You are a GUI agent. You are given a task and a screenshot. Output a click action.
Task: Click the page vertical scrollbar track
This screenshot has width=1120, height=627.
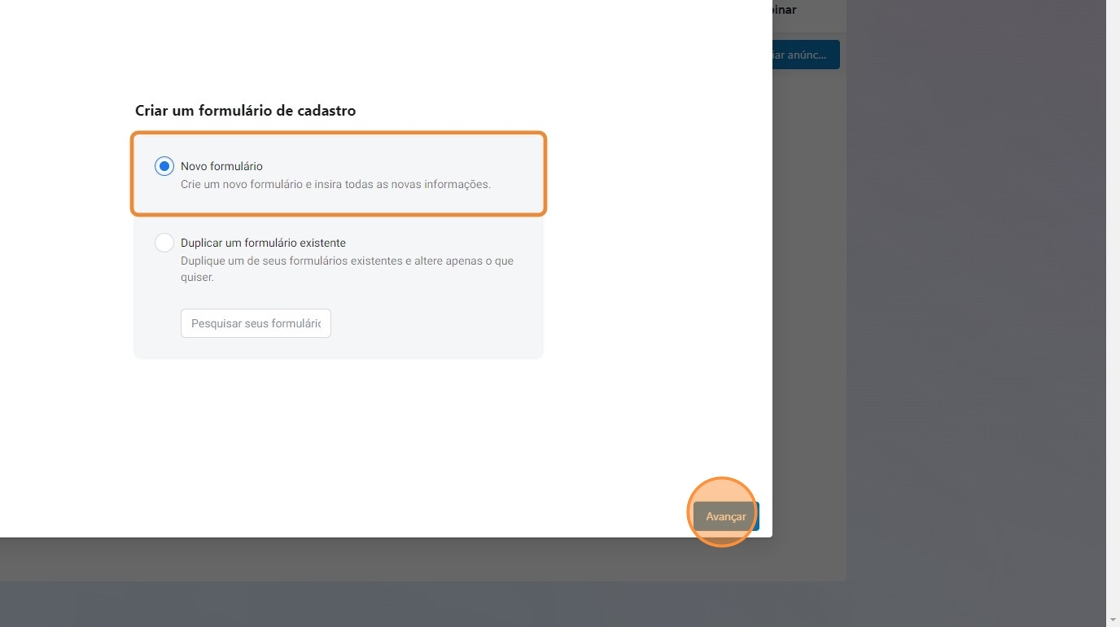[x=1113, y=300]
